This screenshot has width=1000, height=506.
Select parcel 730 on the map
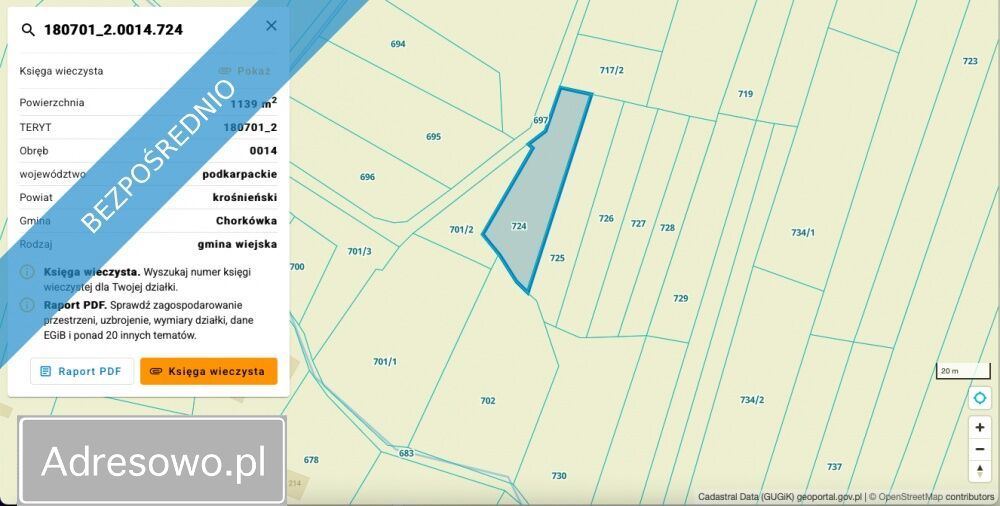[559, 476]
